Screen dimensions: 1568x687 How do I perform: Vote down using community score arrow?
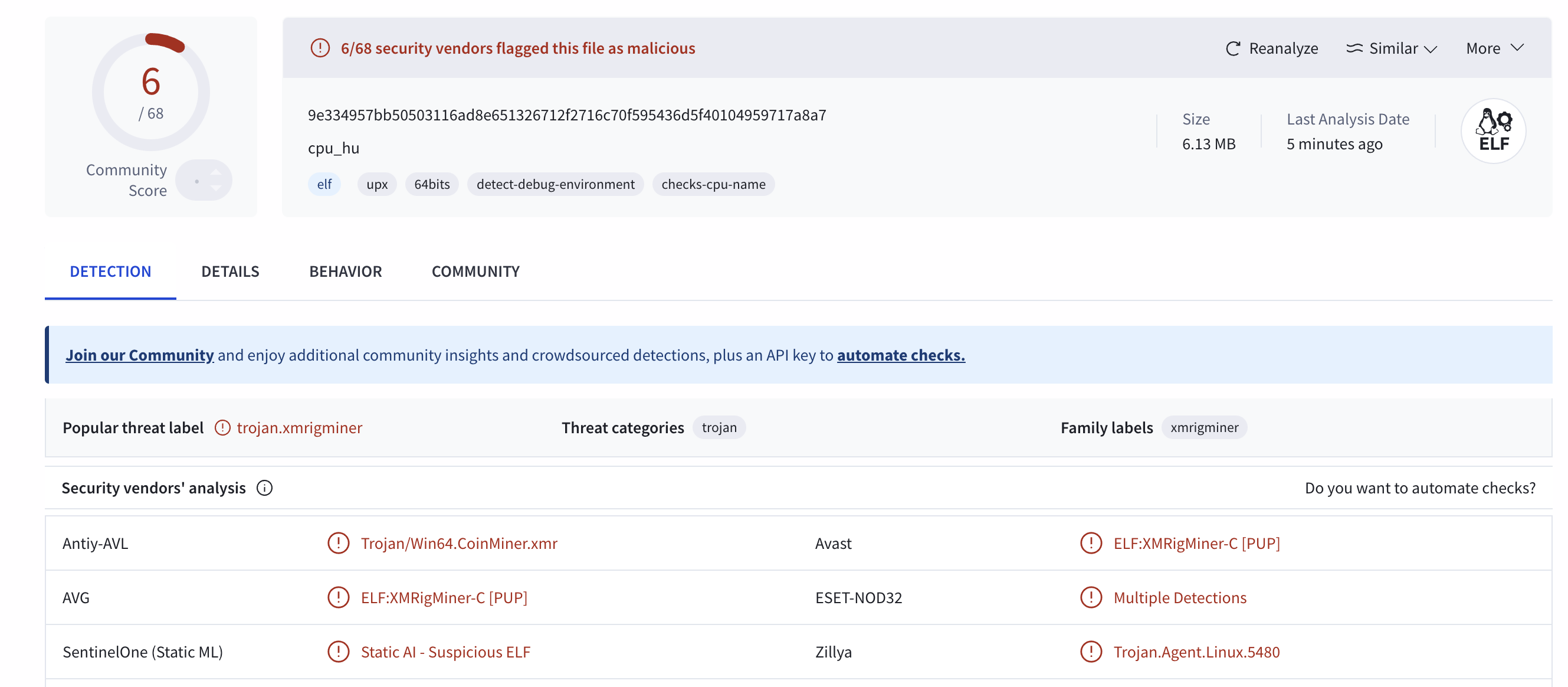[x=216, y=189]
